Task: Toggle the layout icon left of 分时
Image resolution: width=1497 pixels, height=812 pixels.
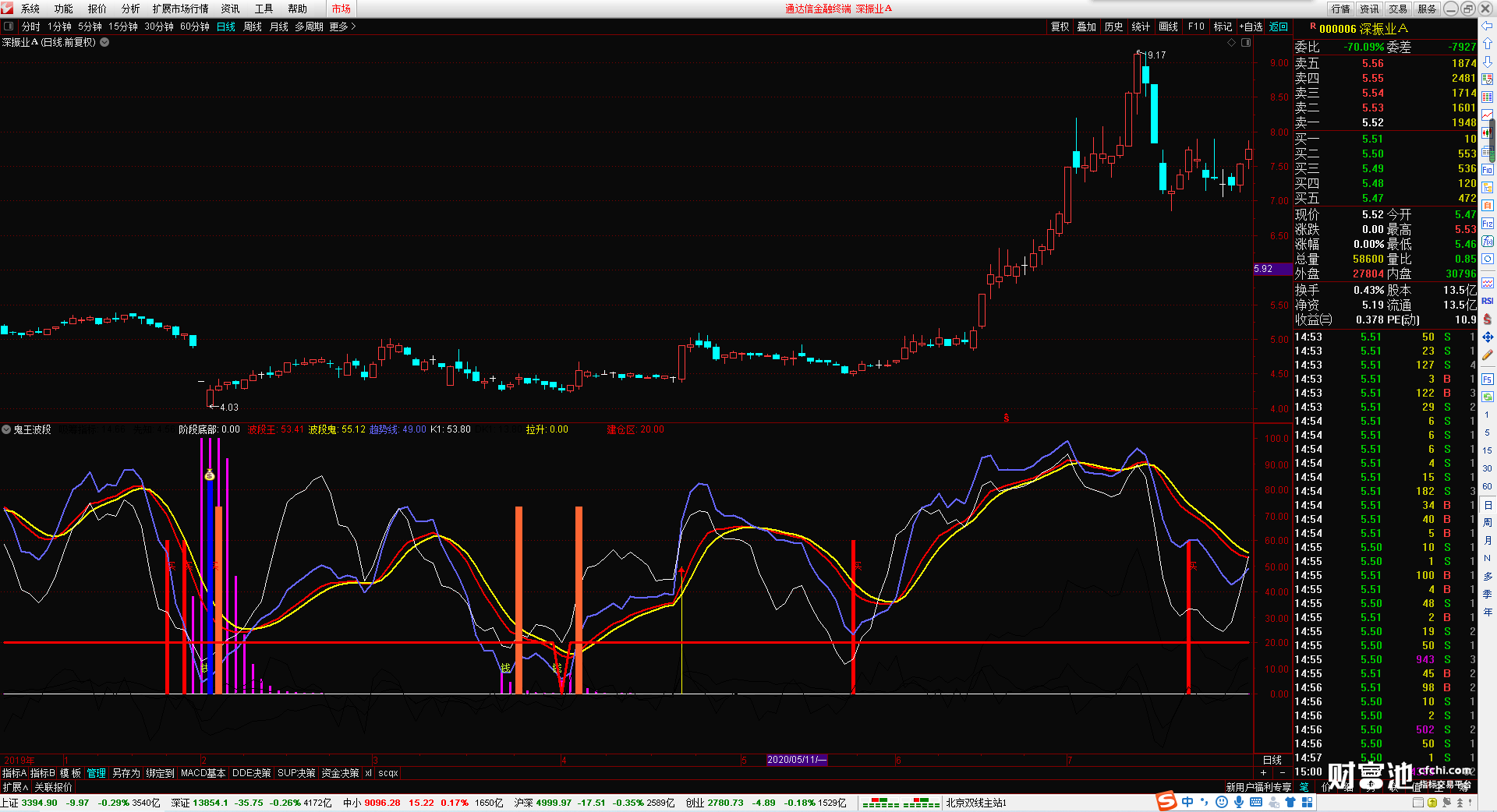Action: click(9, 26)
